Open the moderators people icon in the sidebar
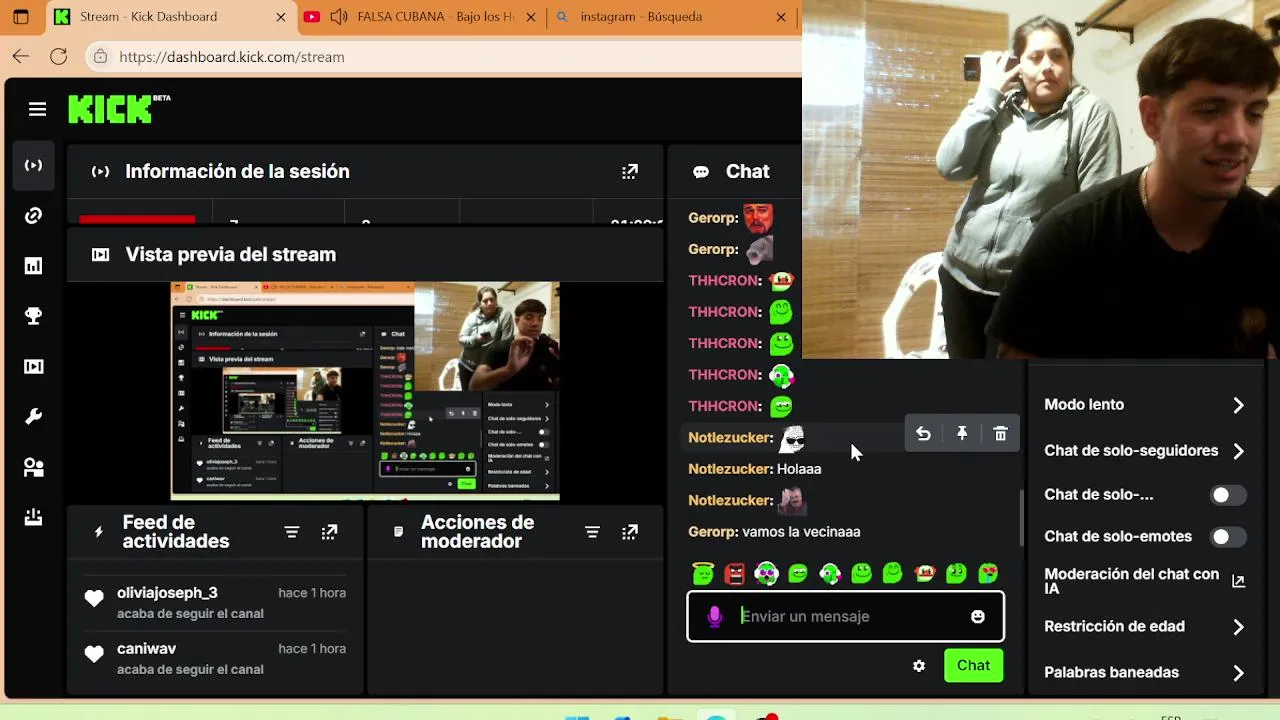 33,467
